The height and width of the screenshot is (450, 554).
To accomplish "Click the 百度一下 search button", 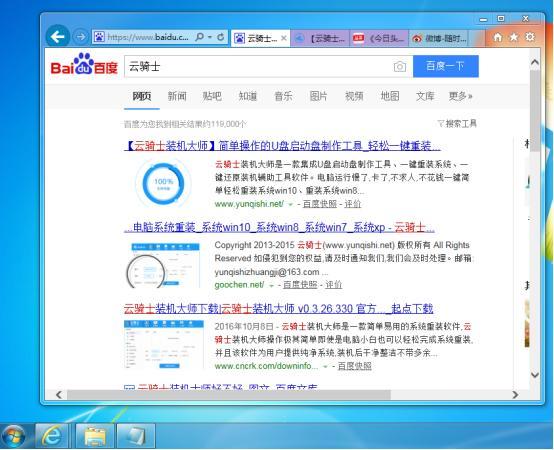I will (446, 66).
